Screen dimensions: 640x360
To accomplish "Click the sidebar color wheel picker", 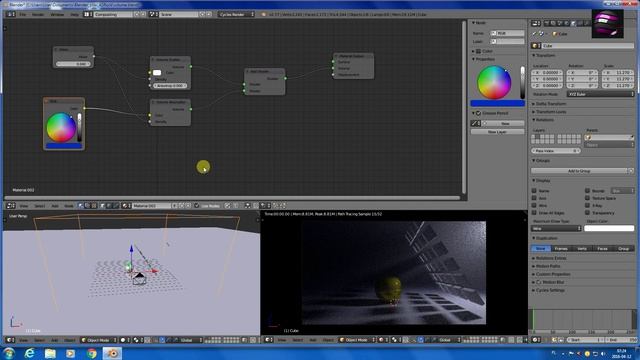I will point(494,82).
